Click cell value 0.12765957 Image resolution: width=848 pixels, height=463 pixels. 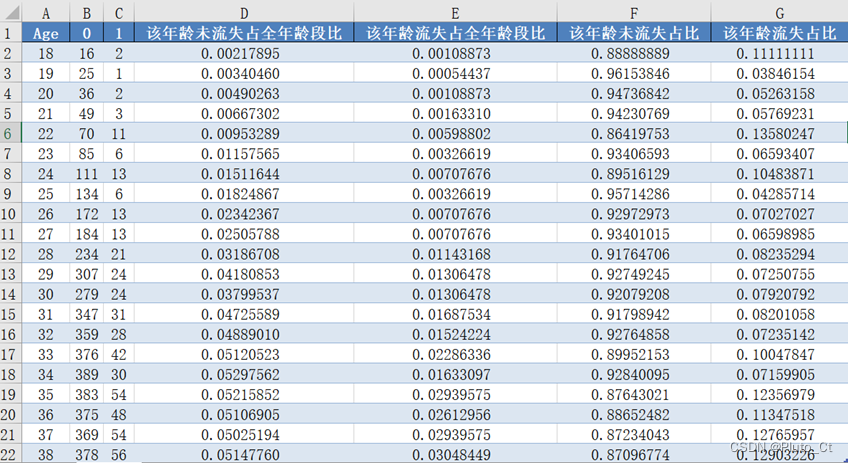(x=779, y=434)
